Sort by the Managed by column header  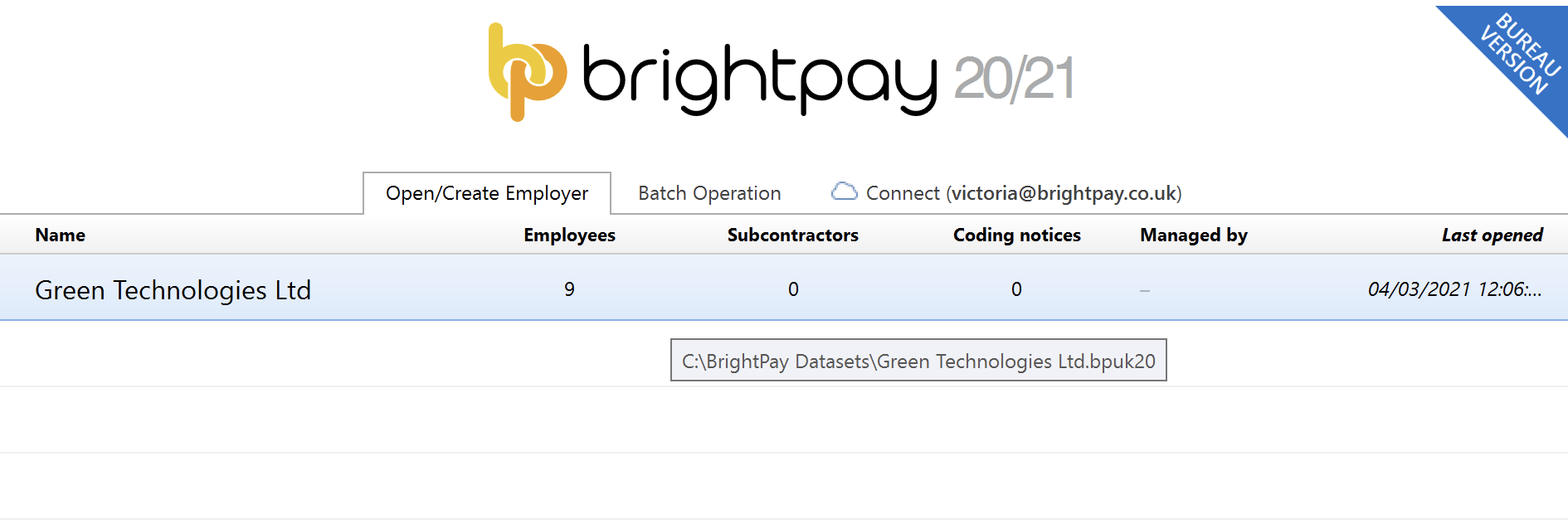click(1194, 235)
